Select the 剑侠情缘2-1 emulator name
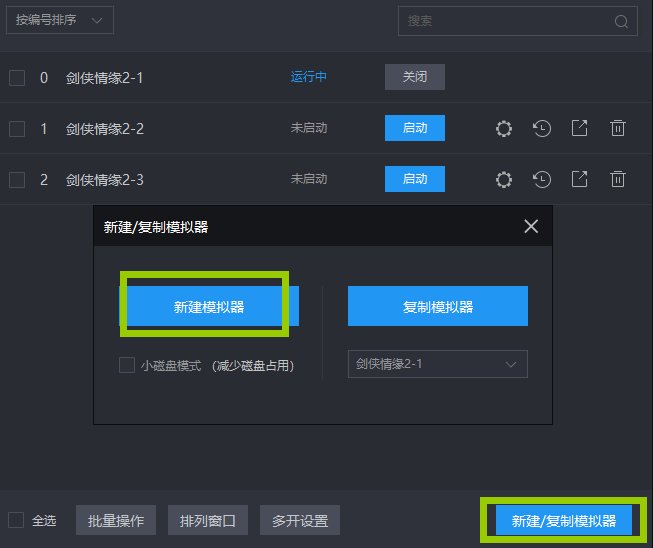The image size is (653, 548). [105, 78]
